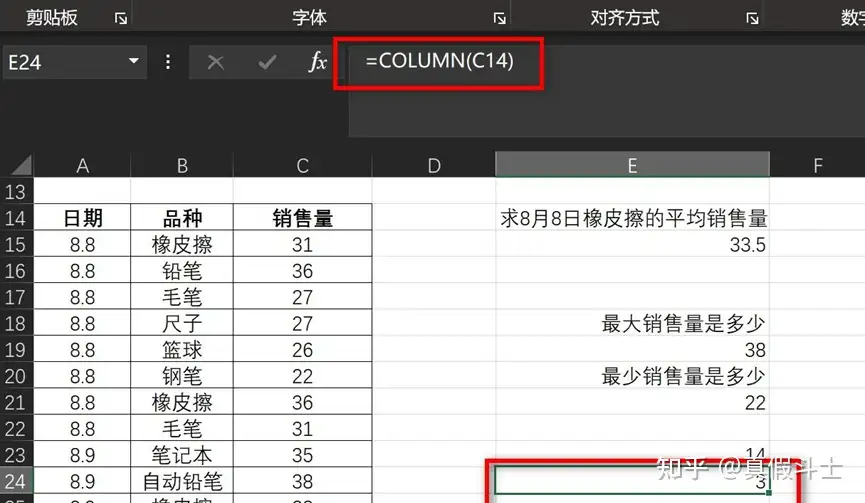Click cell containing 尺子

[x=182, y=323]
